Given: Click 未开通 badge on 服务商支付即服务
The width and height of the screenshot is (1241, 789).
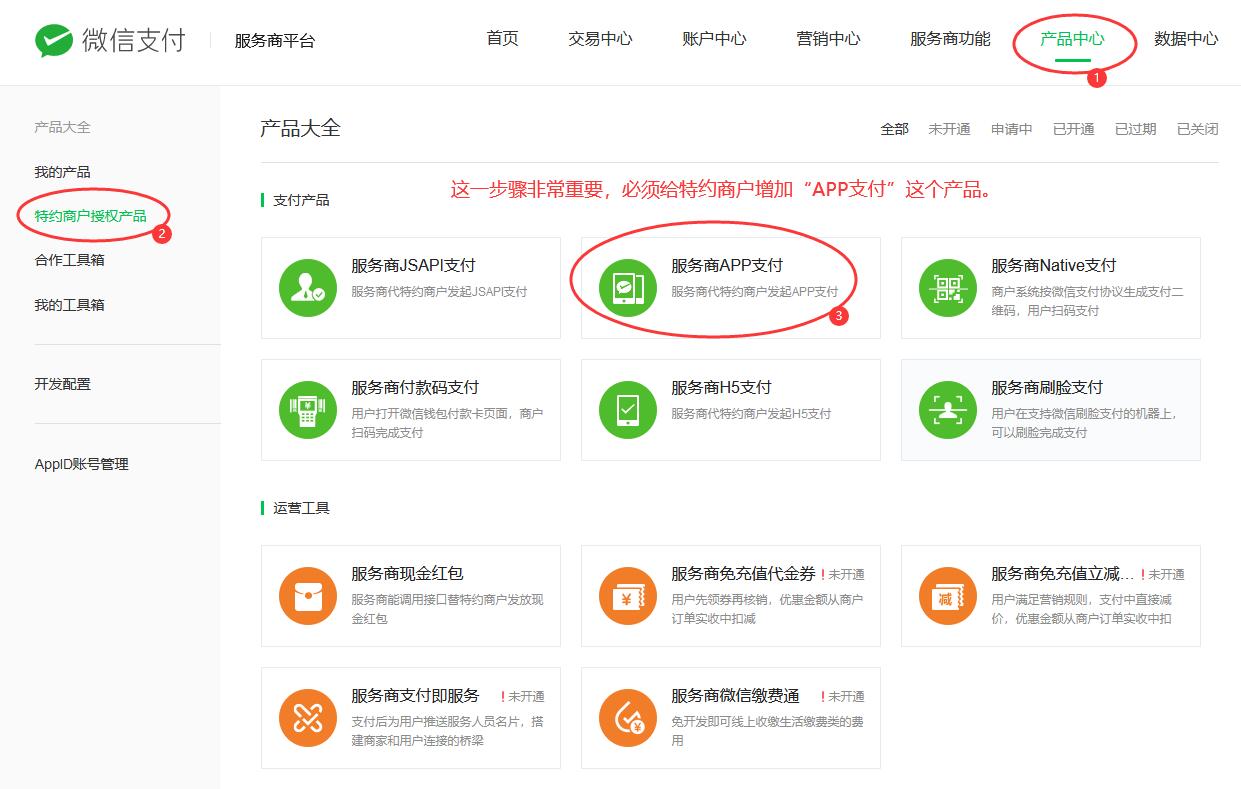Looking at the screenshot, I should 523,697.
